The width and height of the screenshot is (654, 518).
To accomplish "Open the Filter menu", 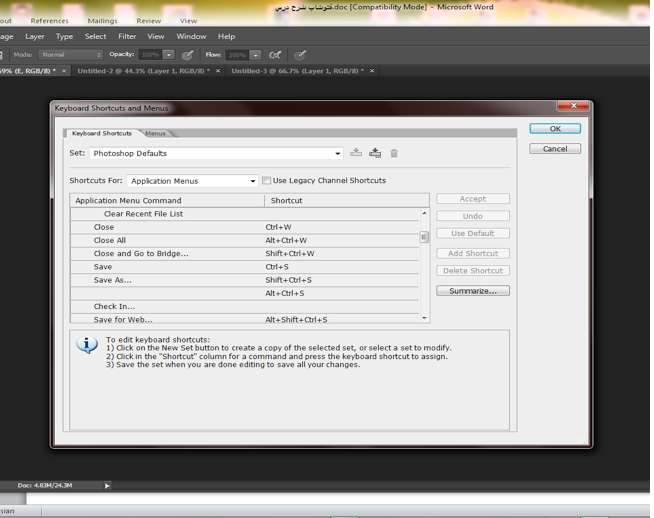I will click(127, 37).
